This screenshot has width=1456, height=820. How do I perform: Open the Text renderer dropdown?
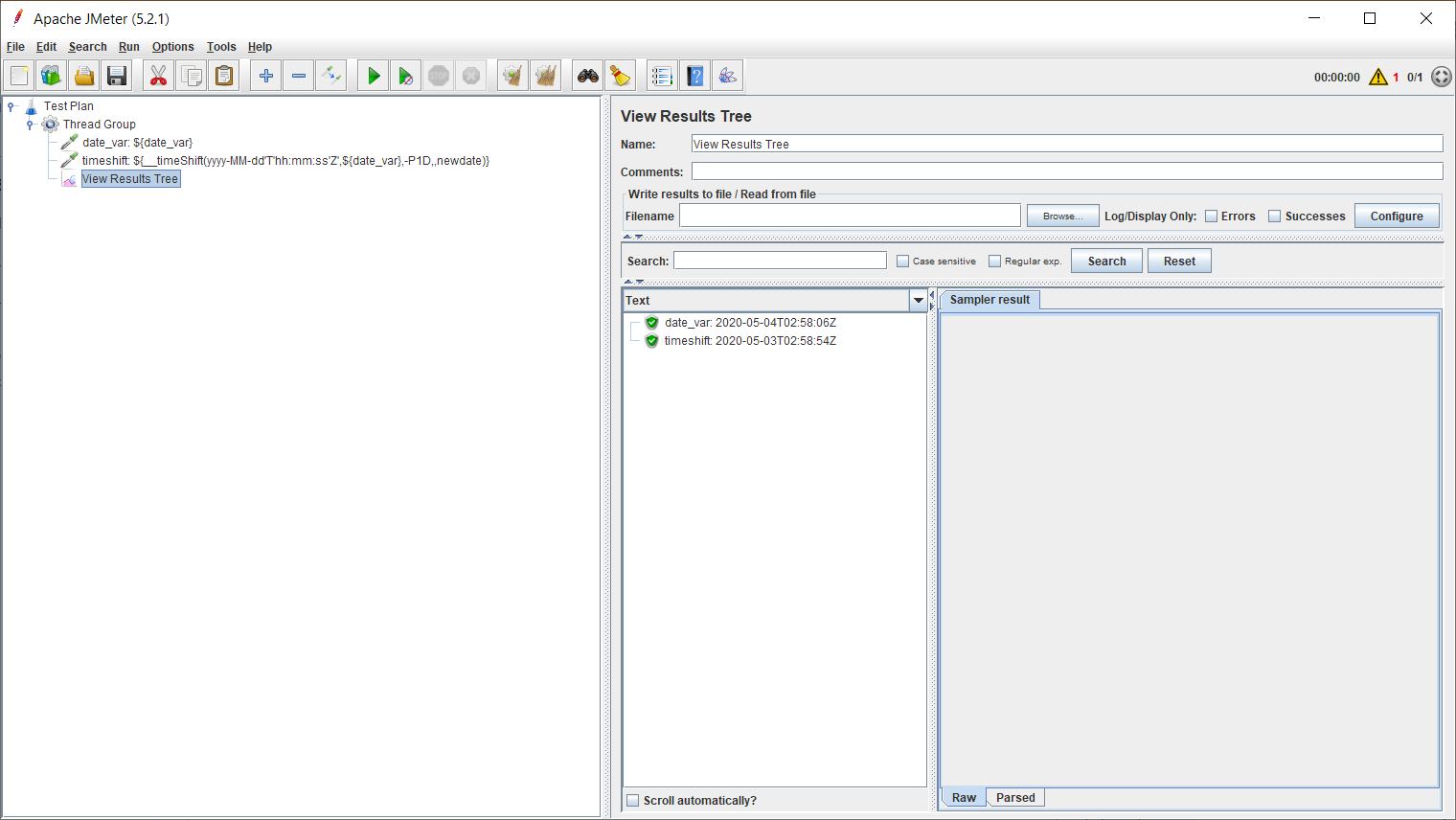pos(919,301)
